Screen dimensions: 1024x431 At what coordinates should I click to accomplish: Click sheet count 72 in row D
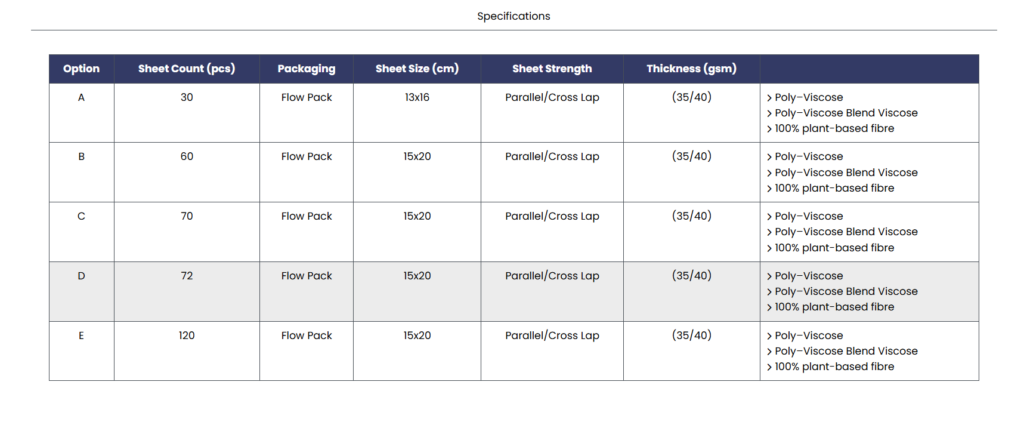187,276
